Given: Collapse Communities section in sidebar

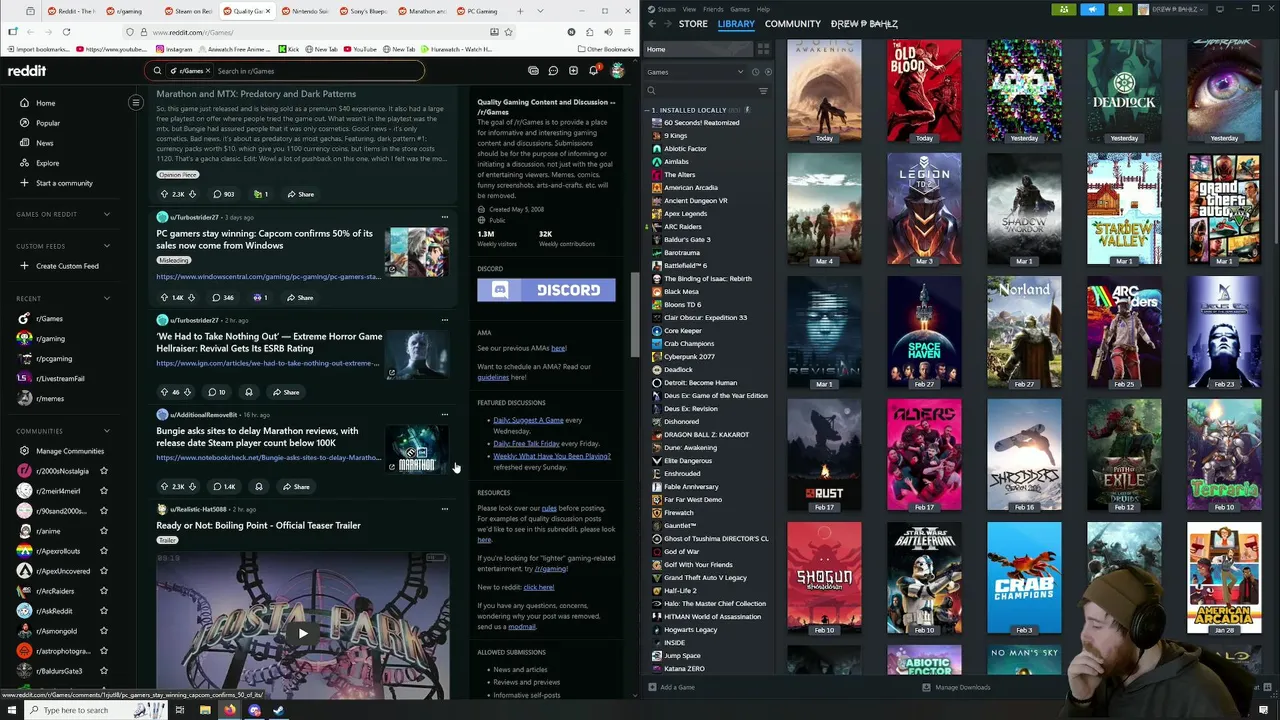Looking at the screenshot, I should click(x=107, y=431).
